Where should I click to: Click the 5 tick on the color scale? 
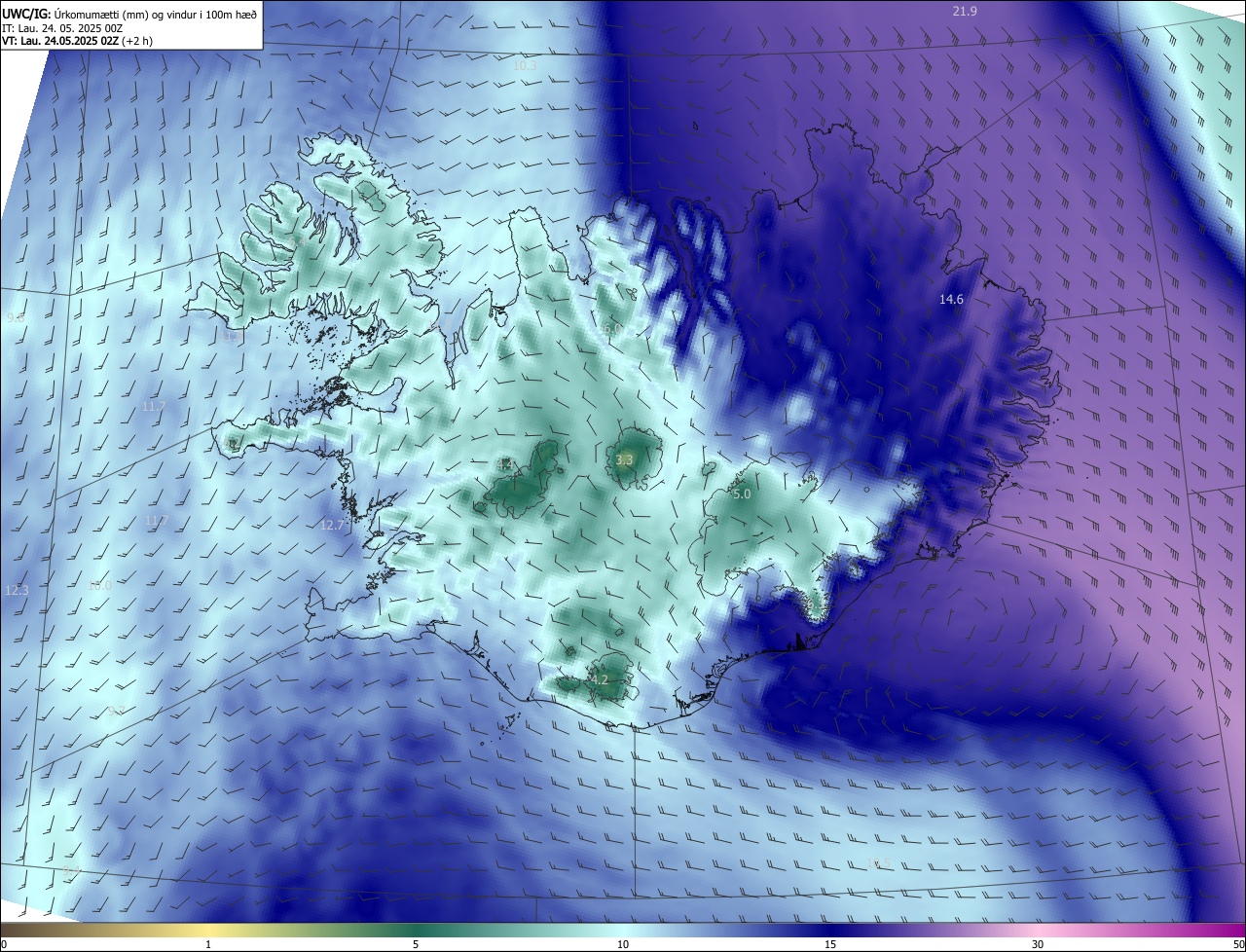pyautogui.click(x=416, y=944)
